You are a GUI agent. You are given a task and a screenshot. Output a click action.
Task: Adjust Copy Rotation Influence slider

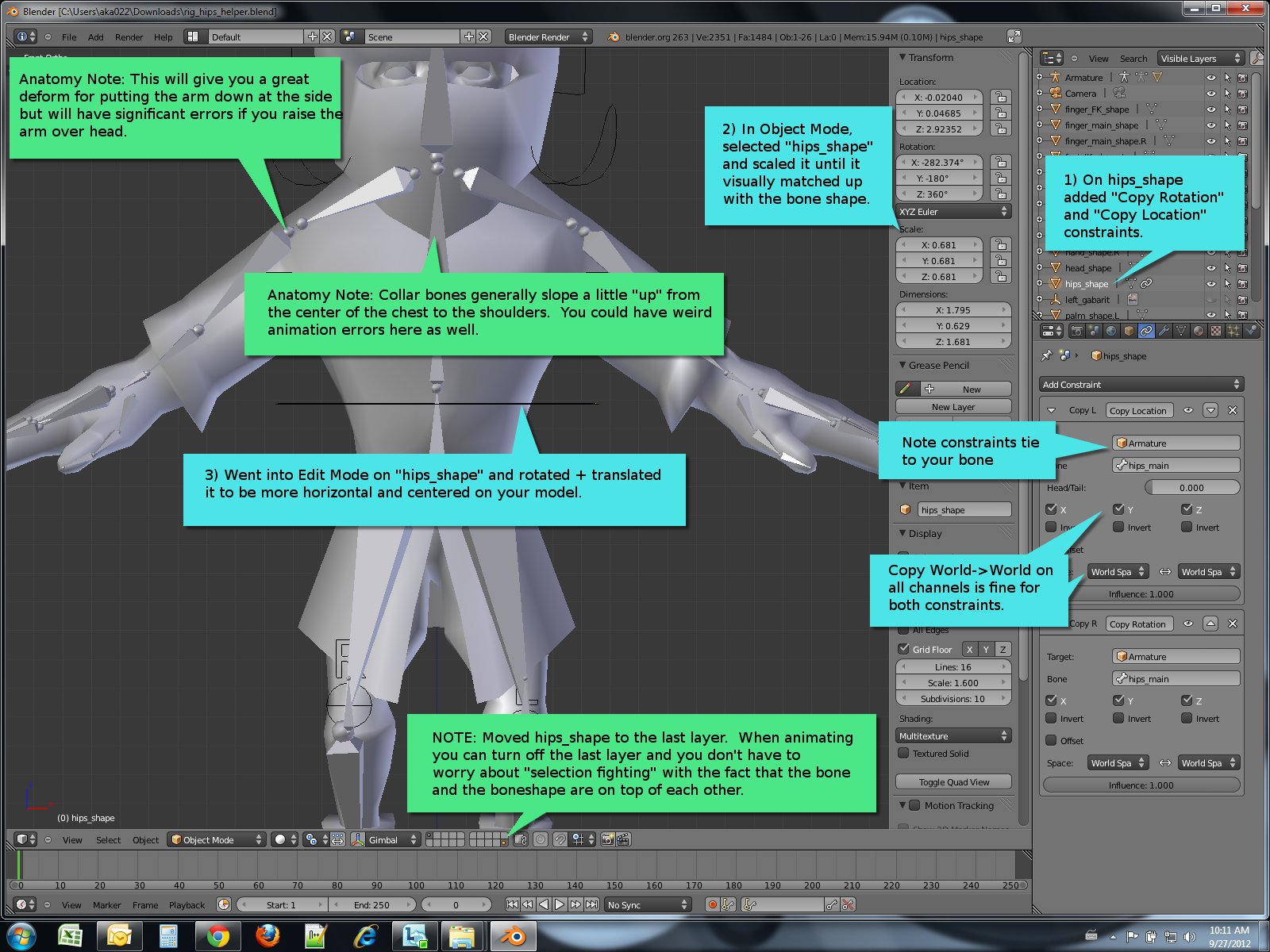1141,785
